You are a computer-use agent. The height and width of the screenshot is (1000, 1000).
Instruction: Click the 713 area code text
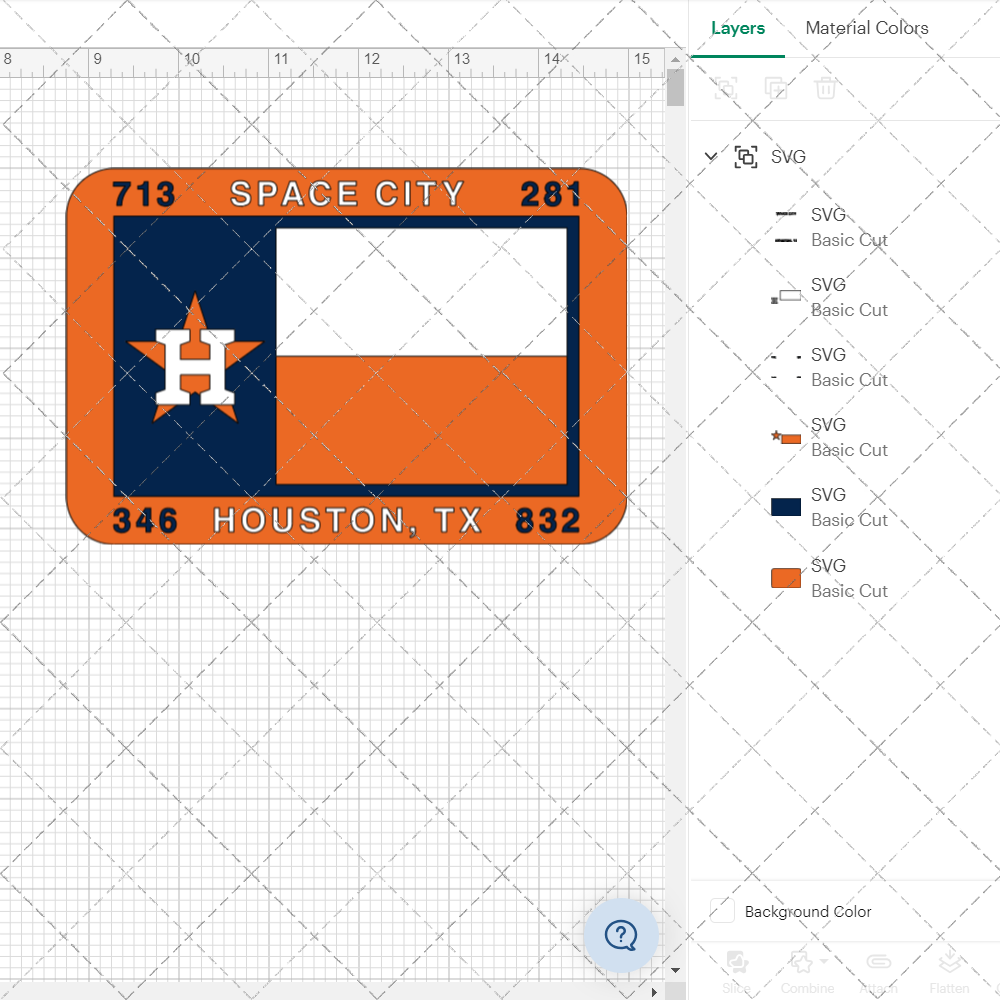point(143,194)
